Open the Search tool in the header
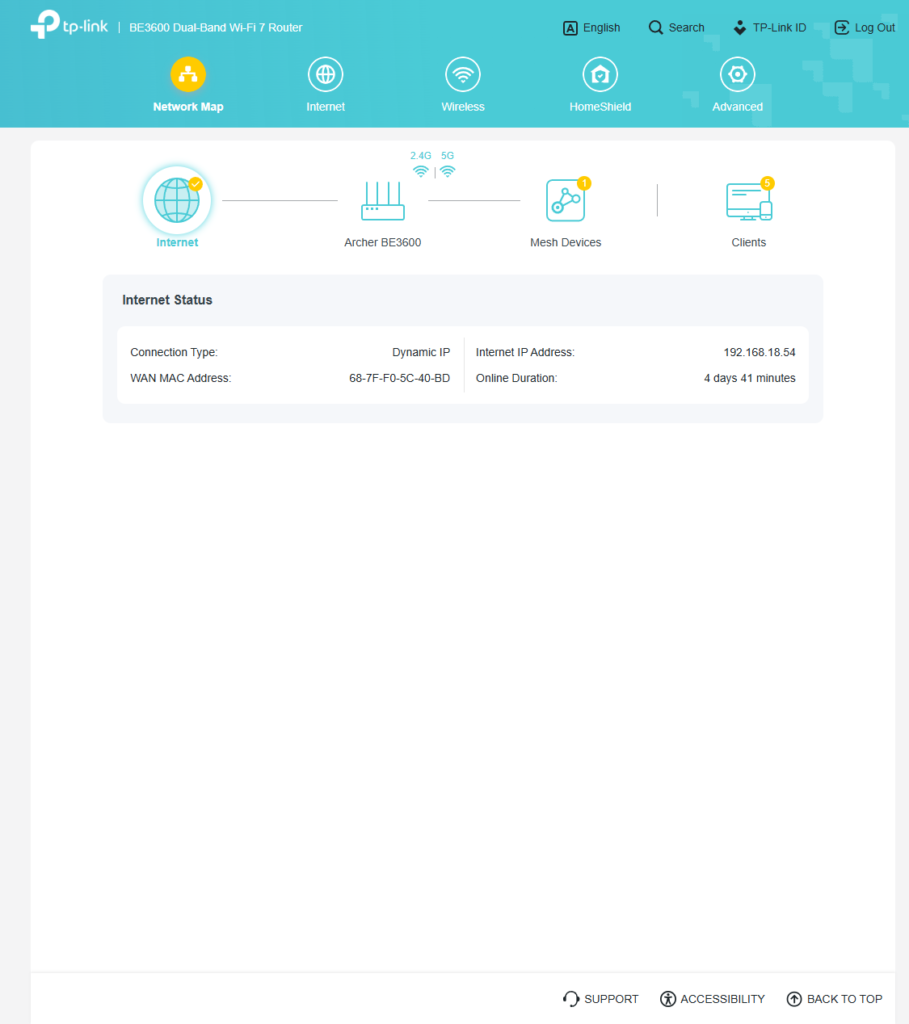This screenshot has height=1024, width=909. tap(676, 27)
